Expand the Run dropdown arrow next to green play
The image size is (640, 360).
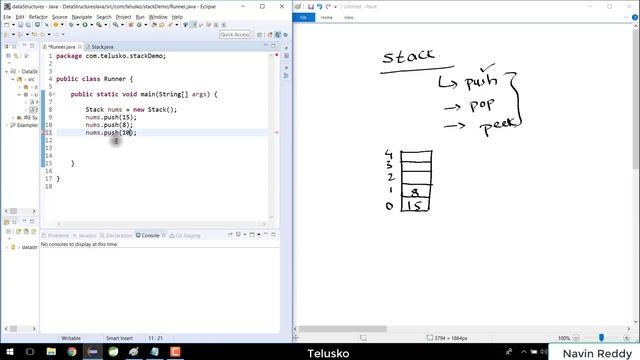coord(91,25)
